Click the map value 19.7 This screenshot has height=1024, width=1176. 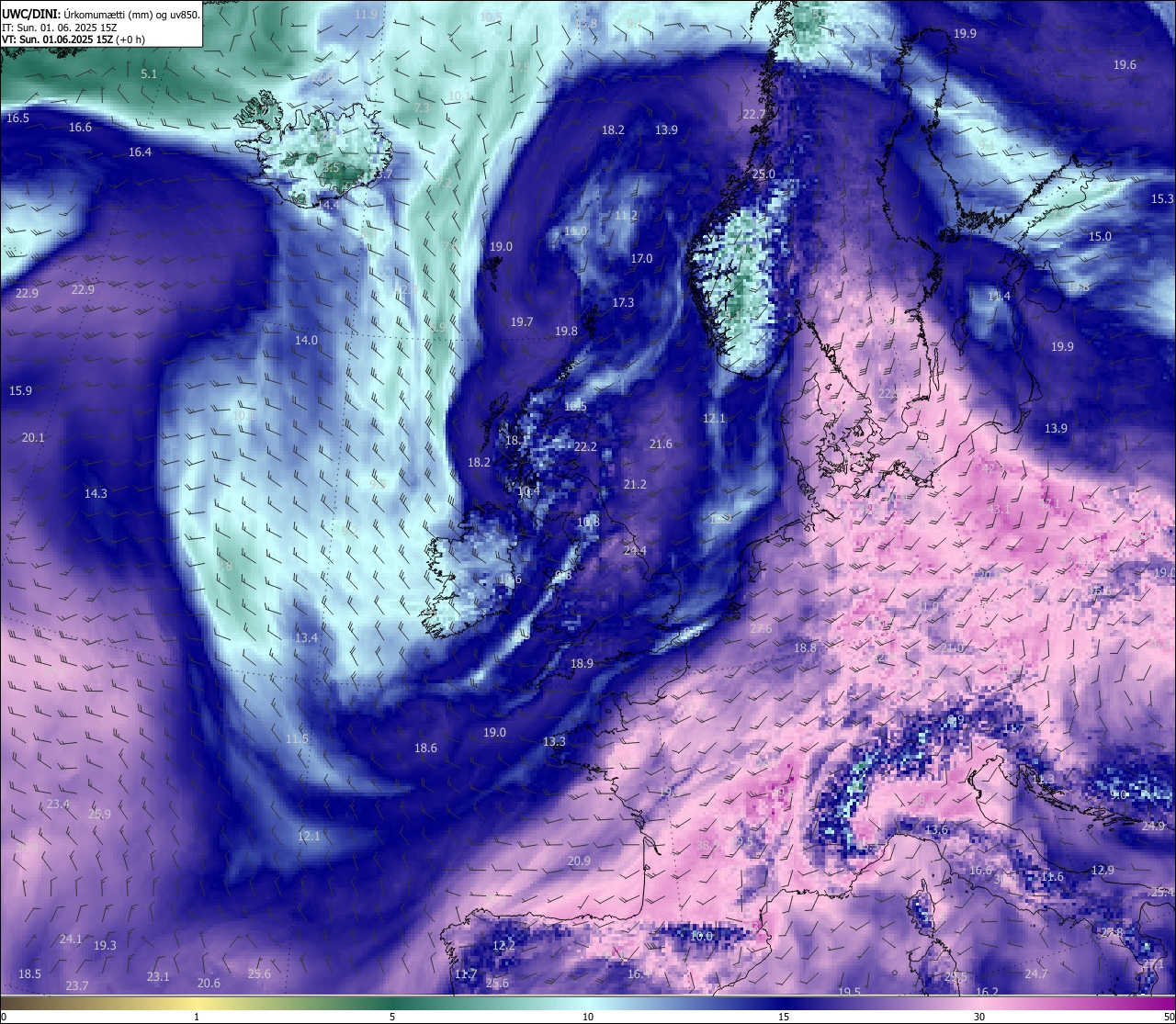[522, 321]
